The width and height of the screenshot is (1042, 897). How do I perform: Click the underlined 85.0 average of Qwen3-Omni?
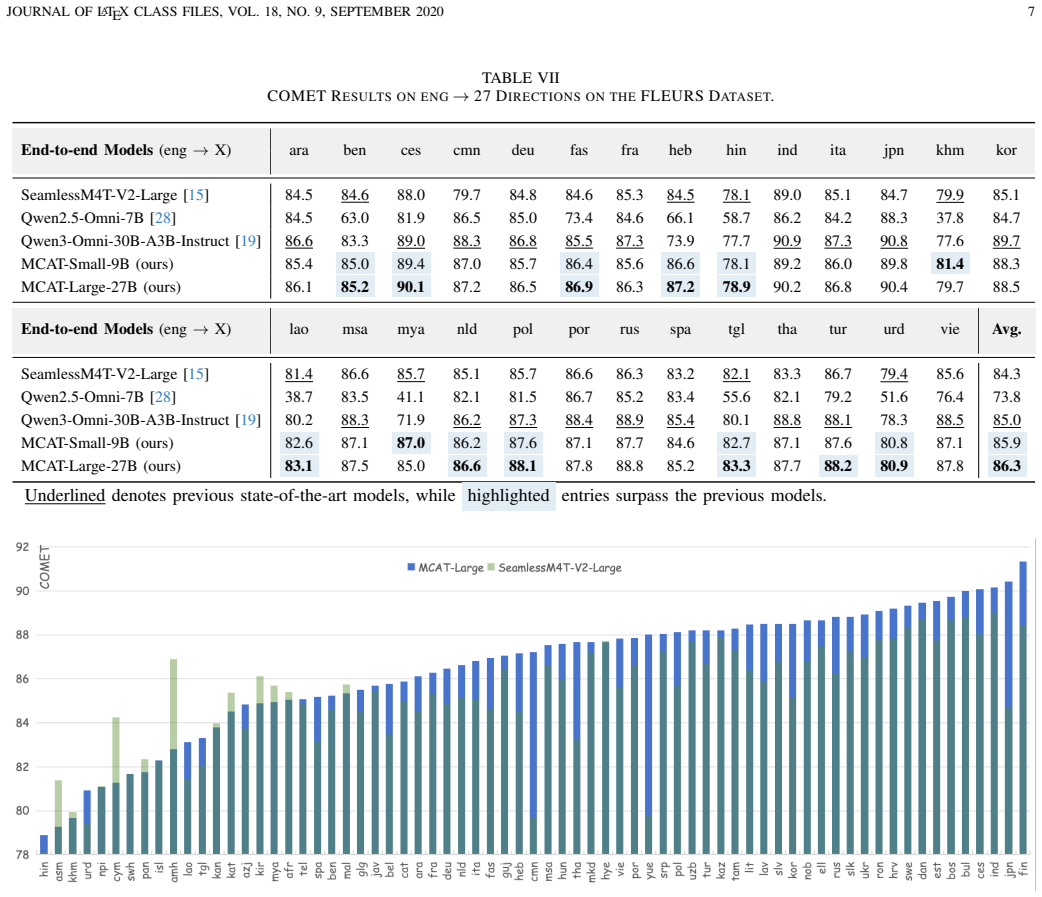pyautogui.click(x=1006, y=420)
